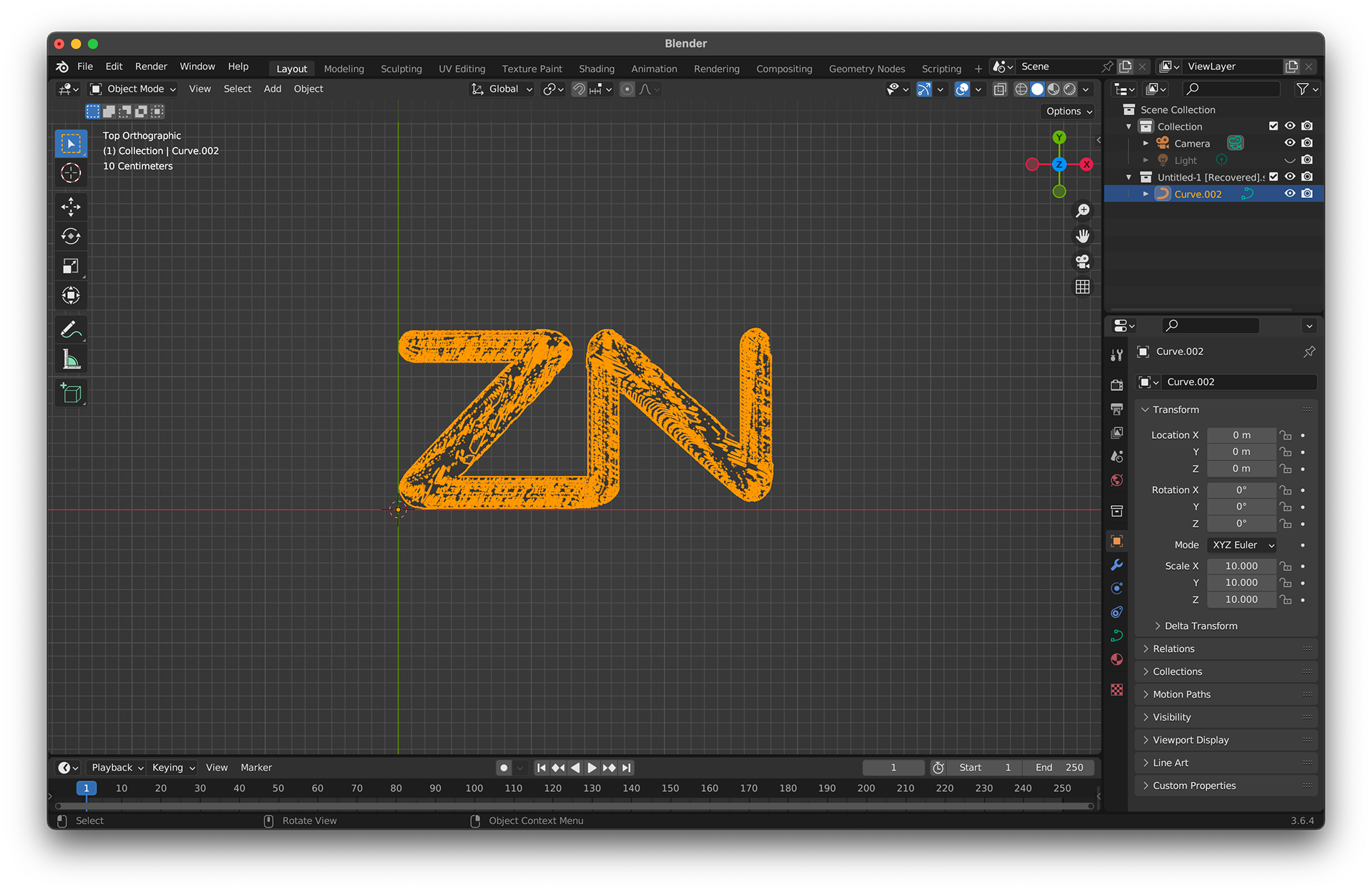
Task: Select the Move tool
Action: click(71, 207)
